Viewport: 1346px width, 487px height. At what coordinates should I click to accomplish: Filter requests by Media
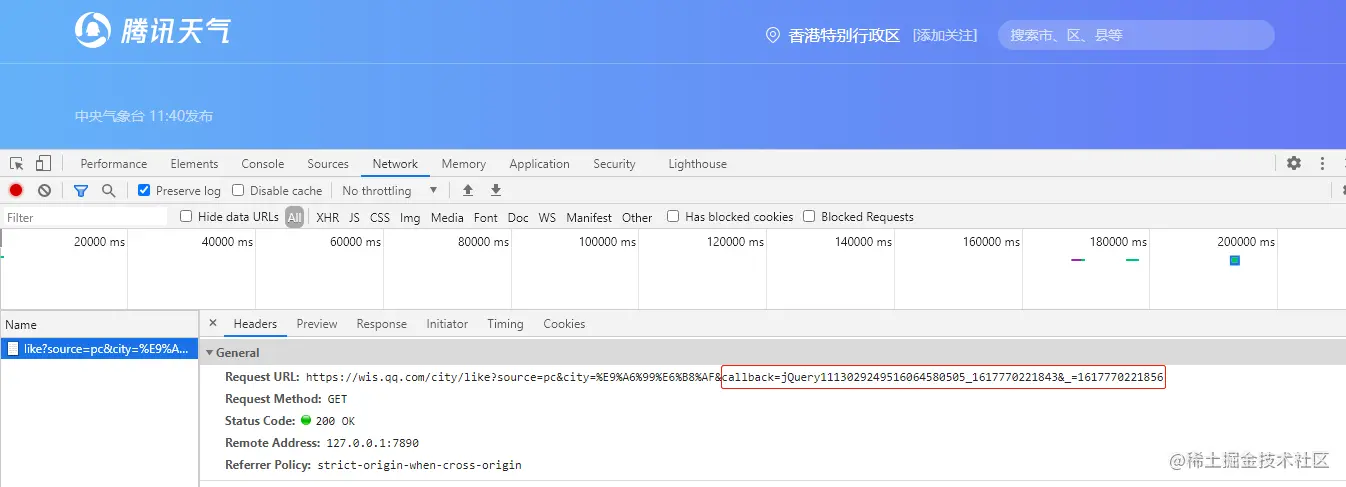click(447, 217)
